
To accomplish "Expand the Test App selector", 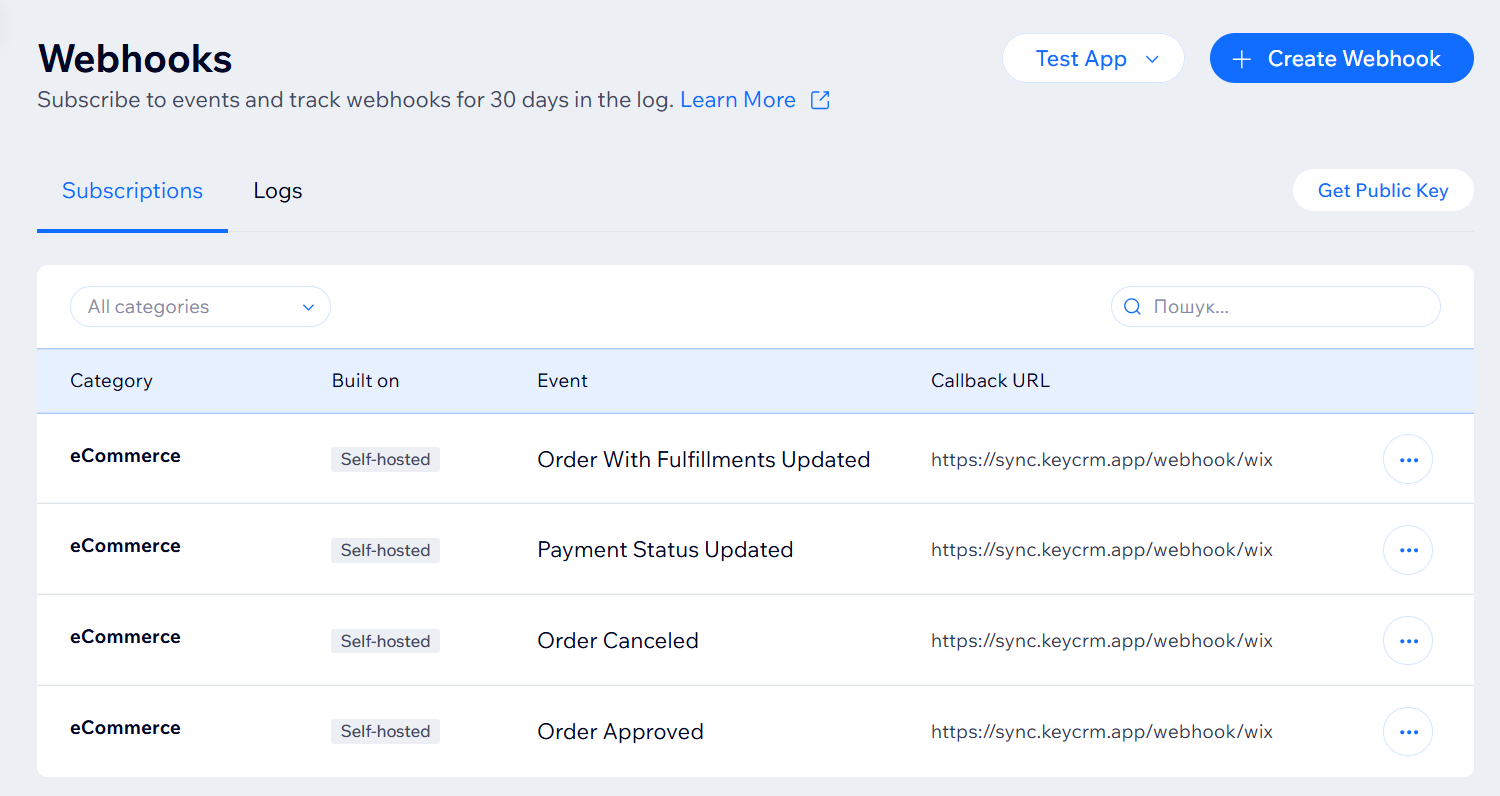I will pyautogui.click(x=1093, y=59).
